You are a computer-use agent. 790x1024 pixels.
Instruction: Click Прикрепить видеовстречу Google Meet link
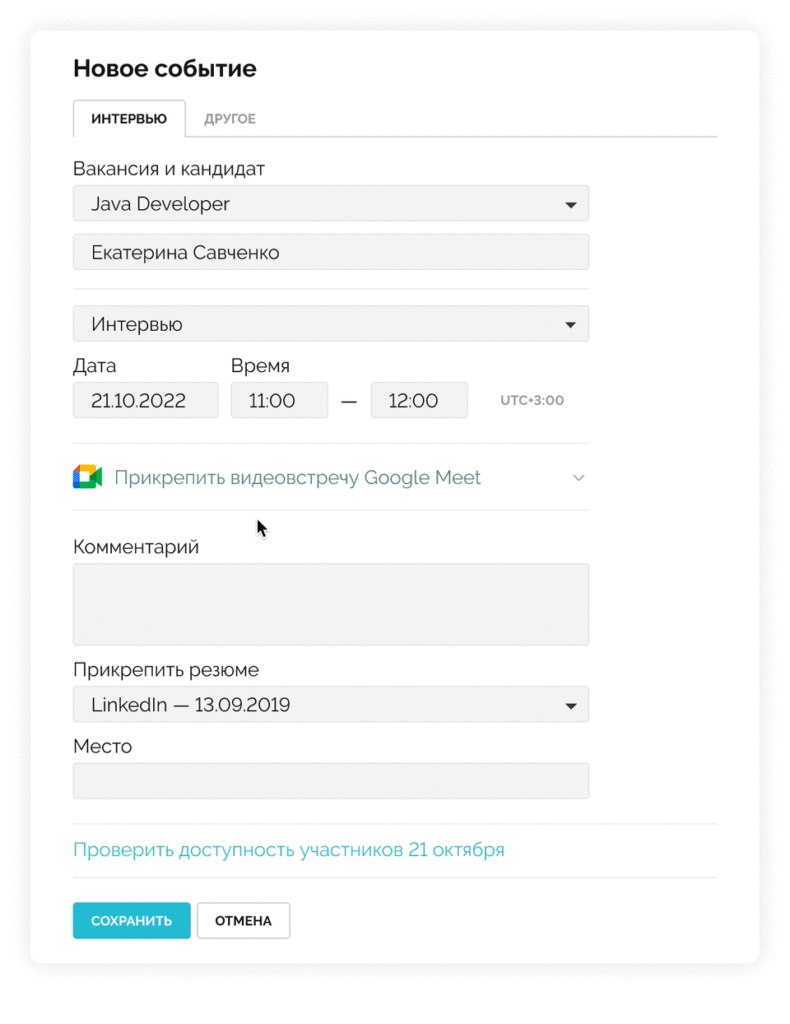[297, 478]
